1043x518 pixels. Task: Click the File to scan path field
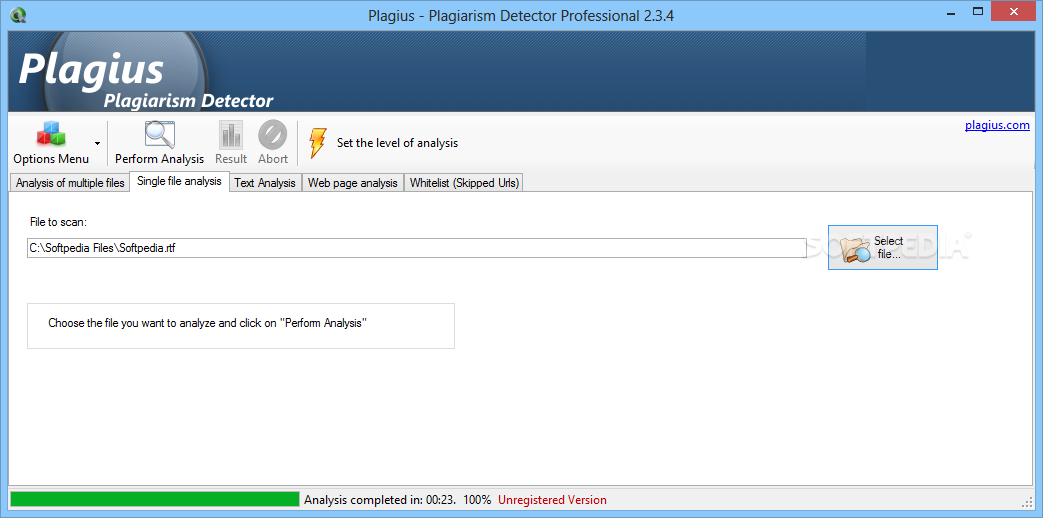(x=416, y=248)
